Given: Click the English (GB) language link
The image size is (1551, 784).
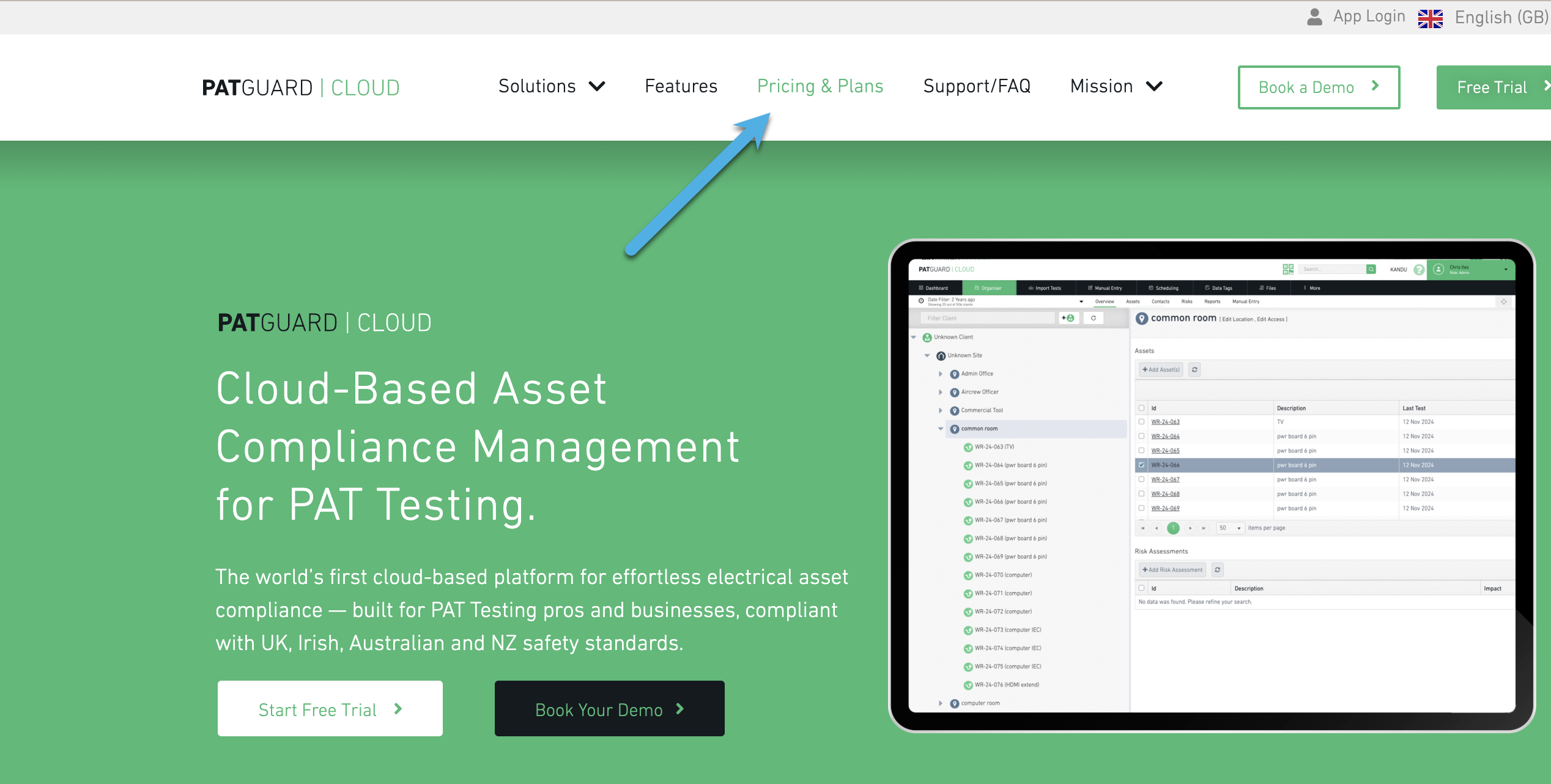Looking at the screenshot, I should point(1502,18).
